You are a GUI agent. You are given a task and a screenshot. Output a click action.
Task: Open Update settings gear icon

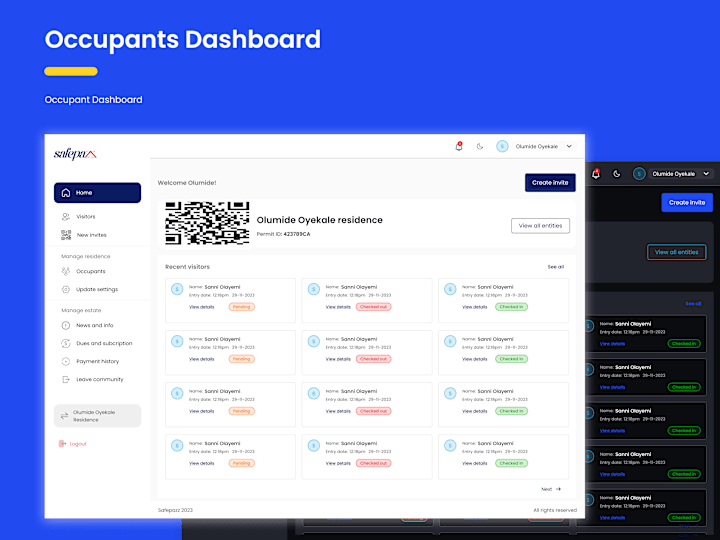pyautogui.click(x=66, y=289)
